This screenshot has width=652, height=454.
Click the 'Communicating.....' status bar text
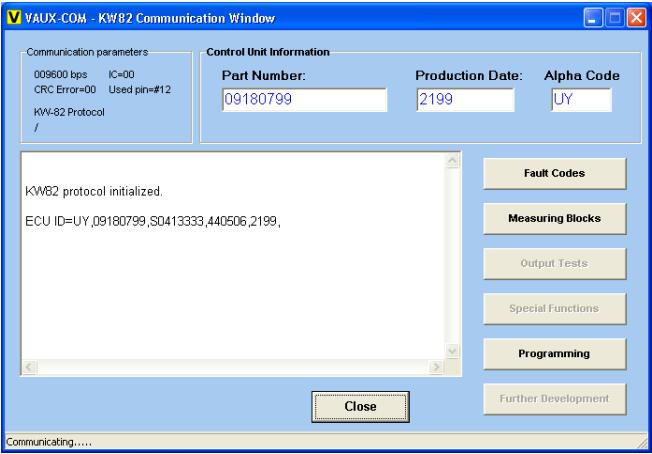[x=49, y=442]
